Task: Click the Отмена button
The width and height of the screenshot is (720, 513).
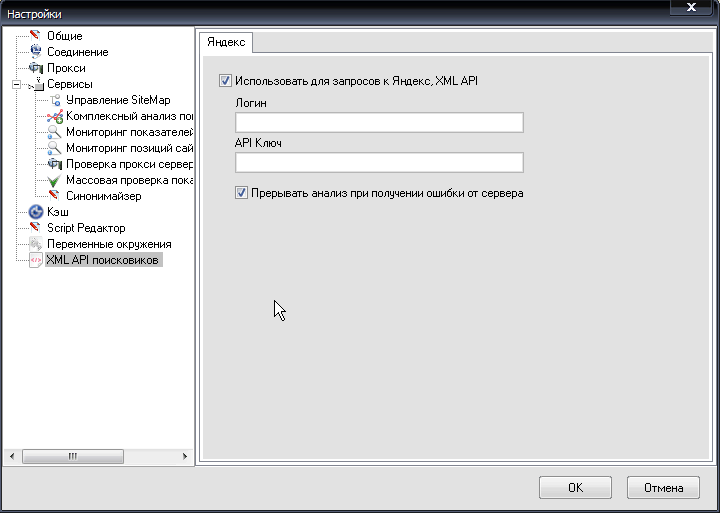Action: [x=662, y=488]
